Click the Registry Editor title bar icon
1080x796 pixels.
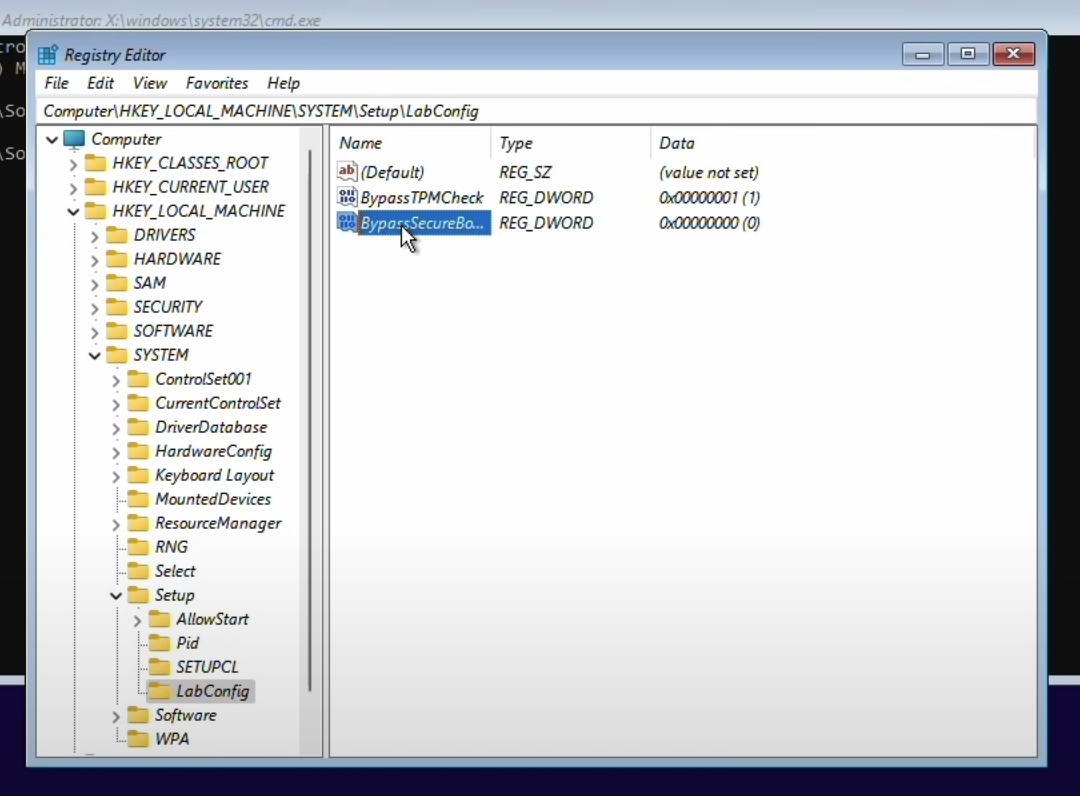click(x=48, y=55)
